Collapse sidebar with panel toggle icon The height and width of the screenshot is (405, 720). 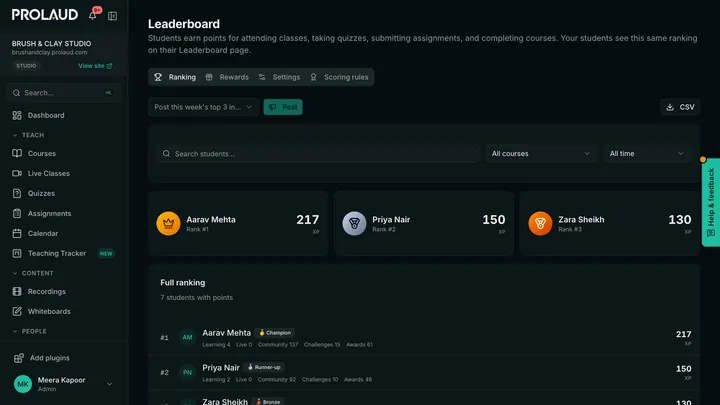[x=112, y=16]
